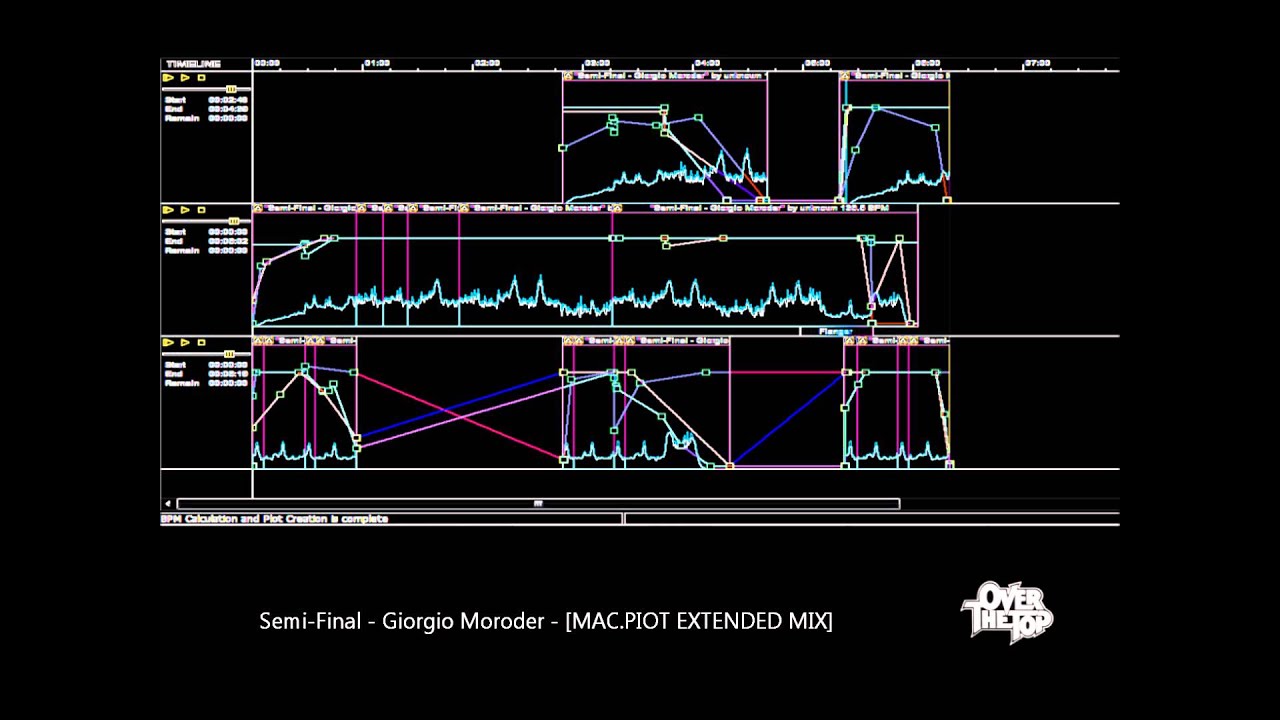This screenshot has width=1280, height=720.
Task: Click the orange icon of the 'Semi-Fi' middle-track clip
Action: 413,208
